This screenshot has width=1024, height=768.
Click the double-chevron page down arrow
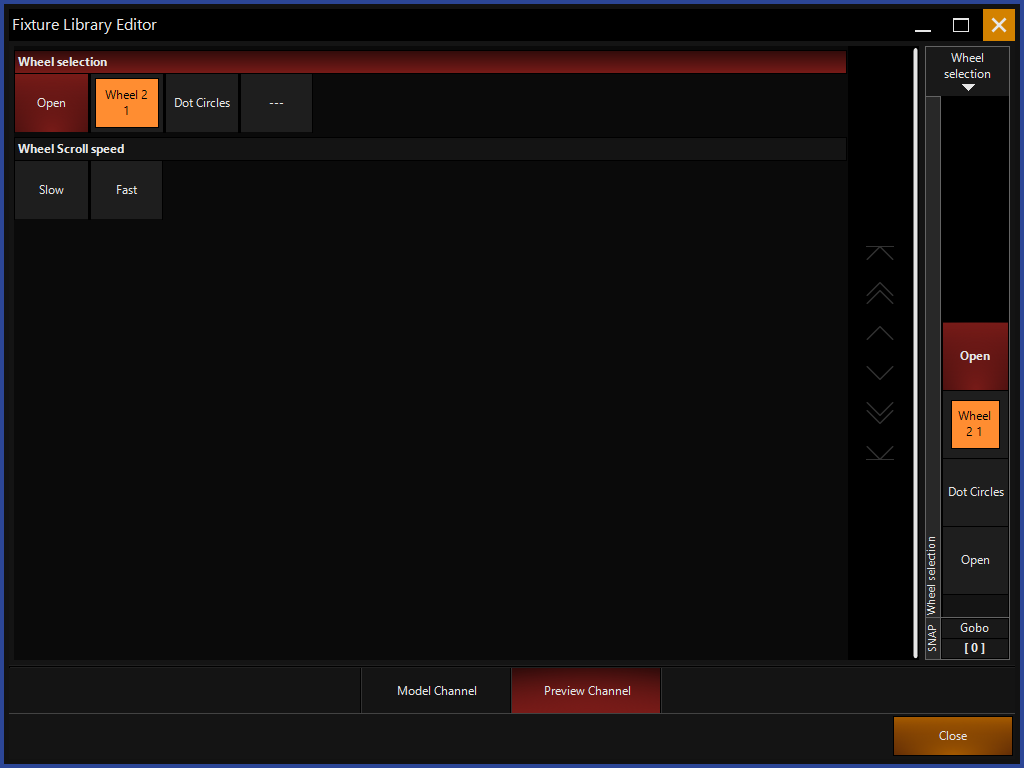click(x=880, y=413)
